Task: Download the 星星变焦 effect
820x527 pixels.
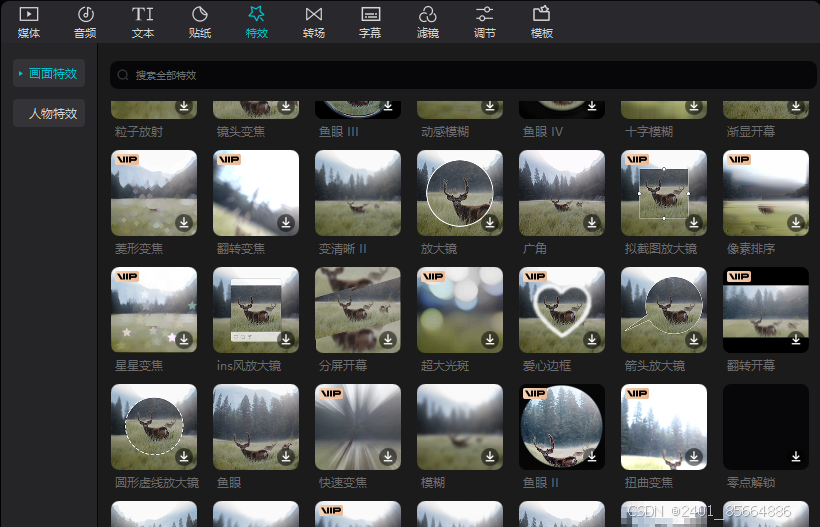Action: tap(184, 340)
